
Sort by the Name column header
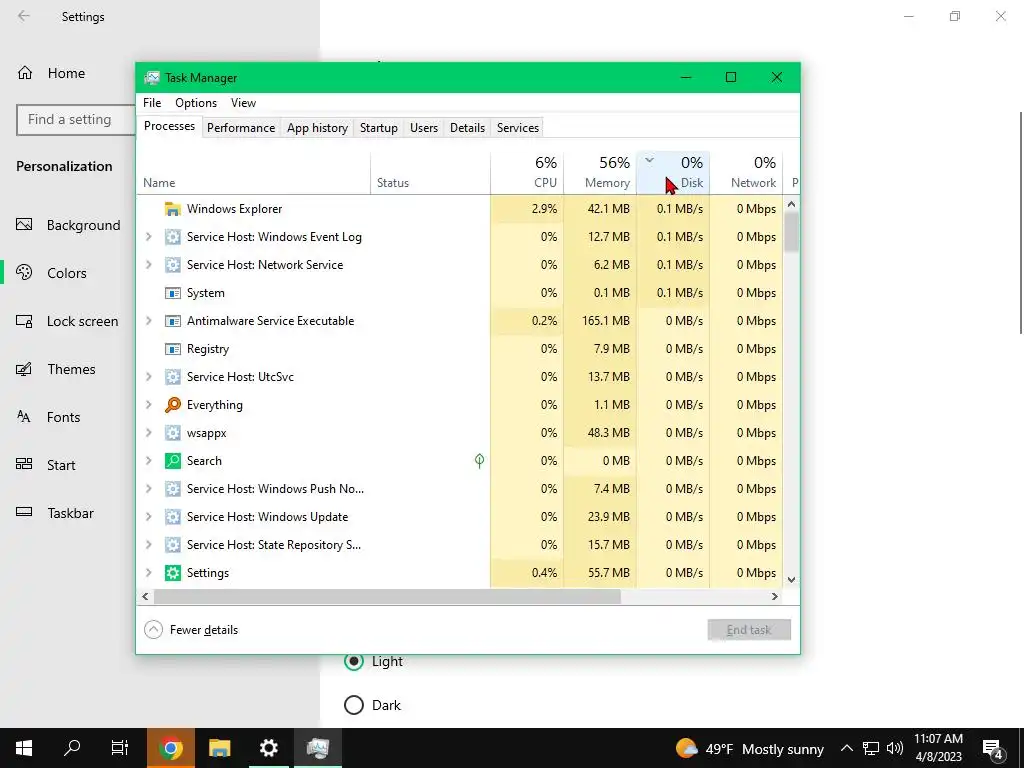point(253,173)
